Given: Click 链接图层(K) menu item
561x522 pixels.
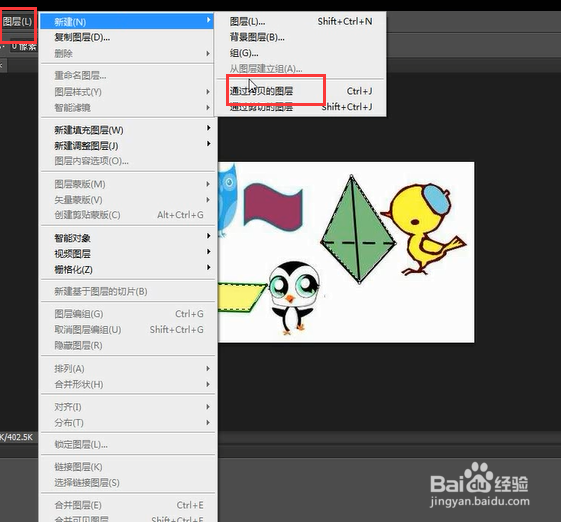Looking at the screenshot, I should click(x=127, y=467).
